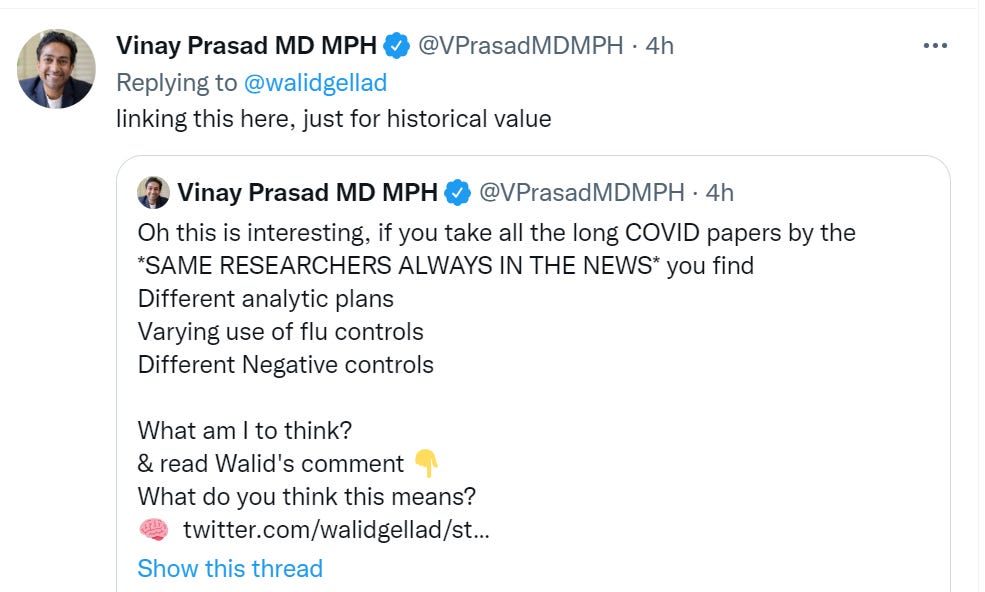Click the 'What do you think this means?' line
The image size is (985, 592).
point(306,496)
